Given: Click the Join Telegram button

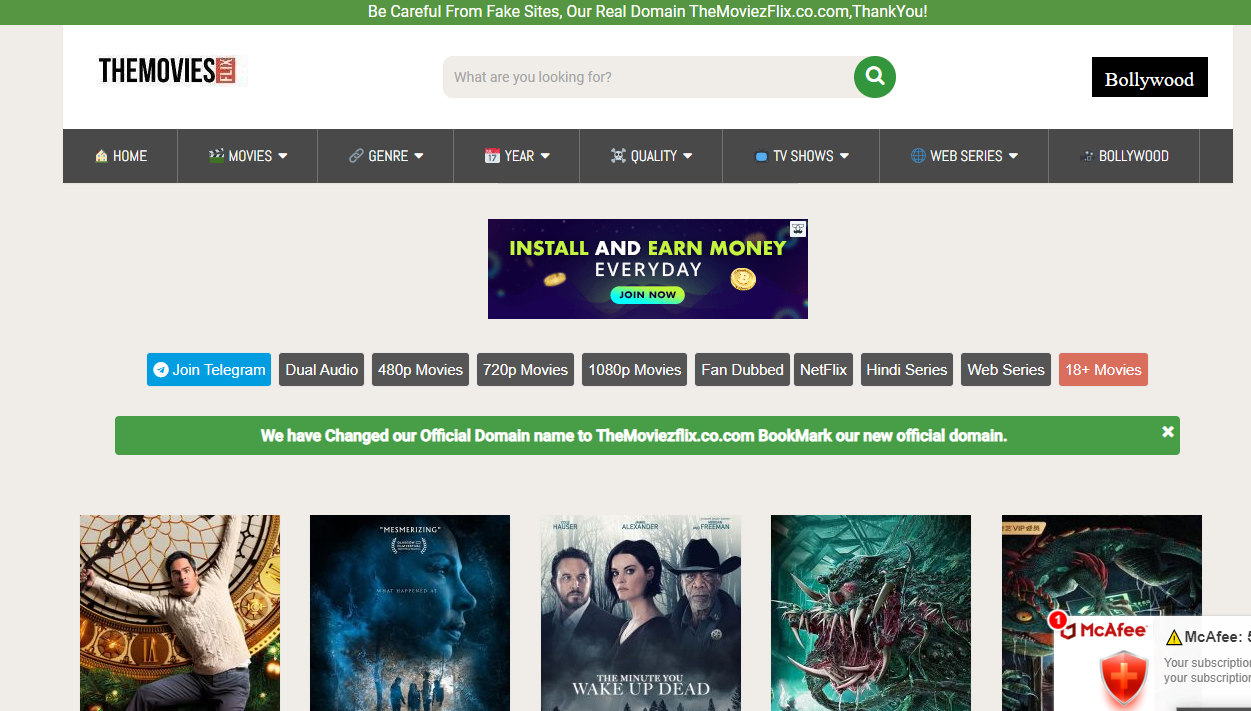Looking at the screenshot, I should pos(209,370).
